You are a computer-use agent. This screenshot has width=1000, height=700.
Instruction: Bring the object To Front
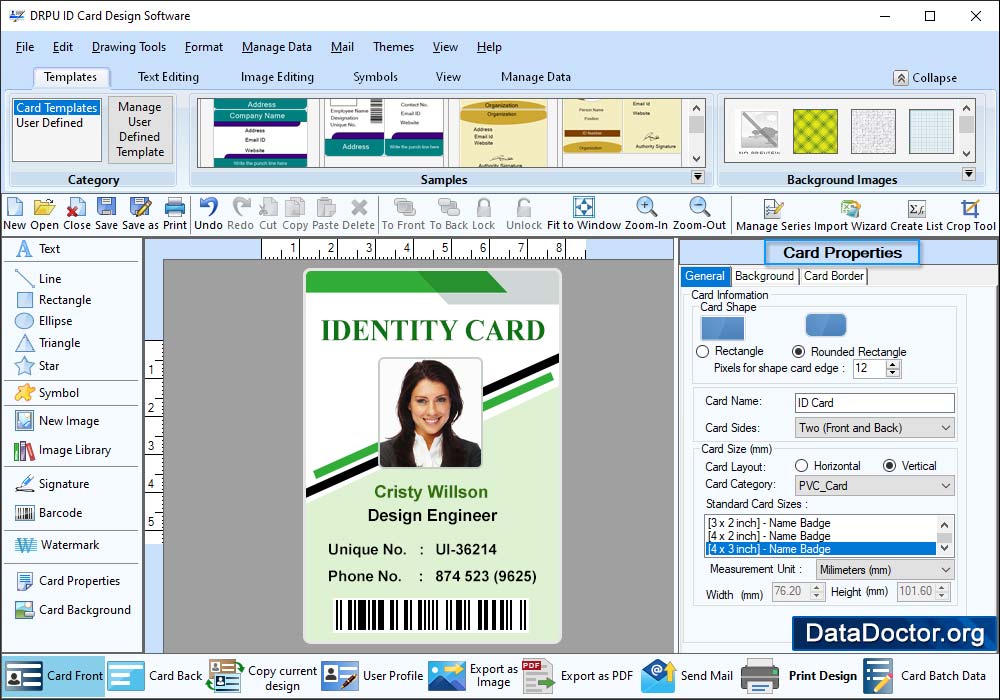(403, 208)
